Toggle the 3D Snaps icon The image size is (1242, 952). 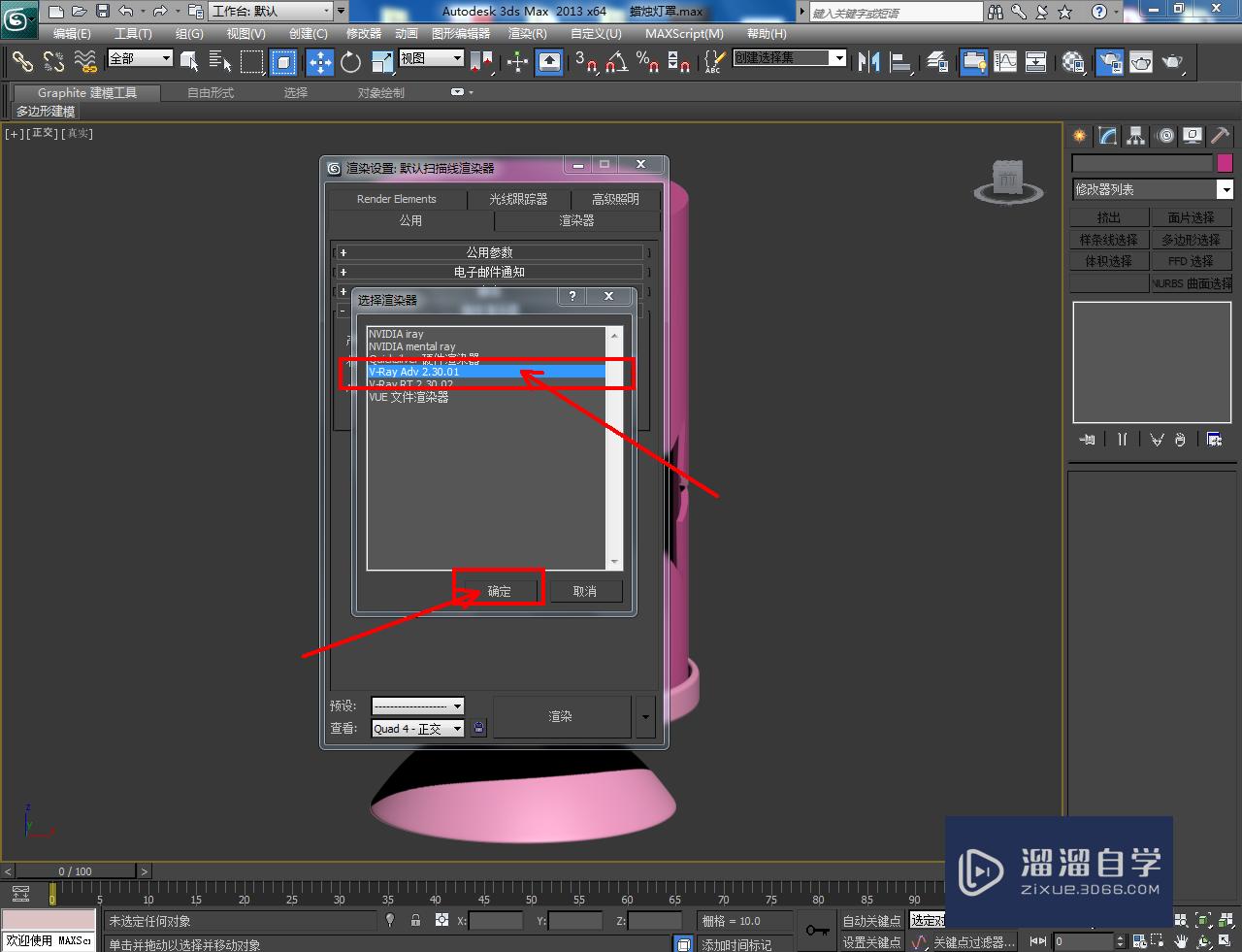coord(585,62)
